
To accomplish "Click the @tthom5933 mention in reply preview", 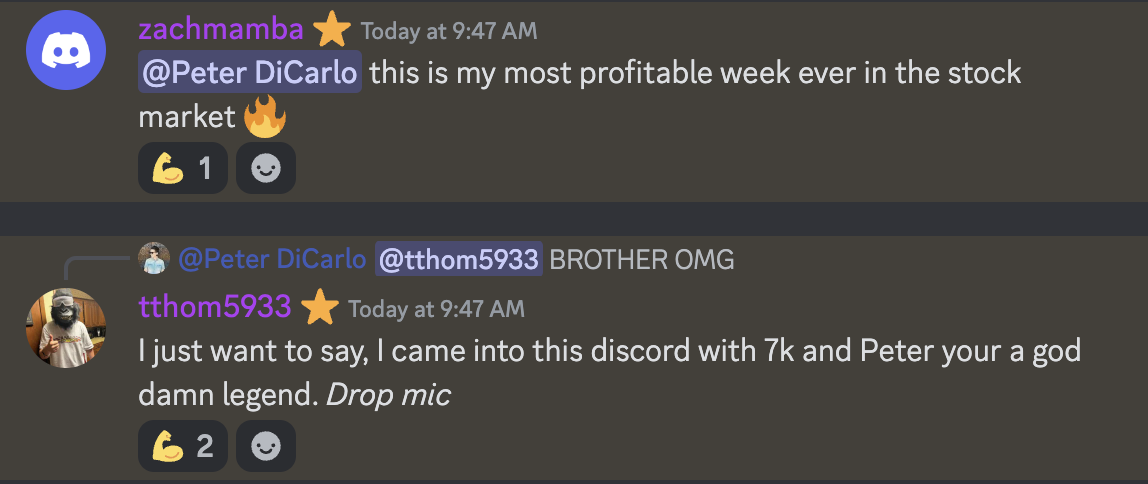I will point(459,258).
